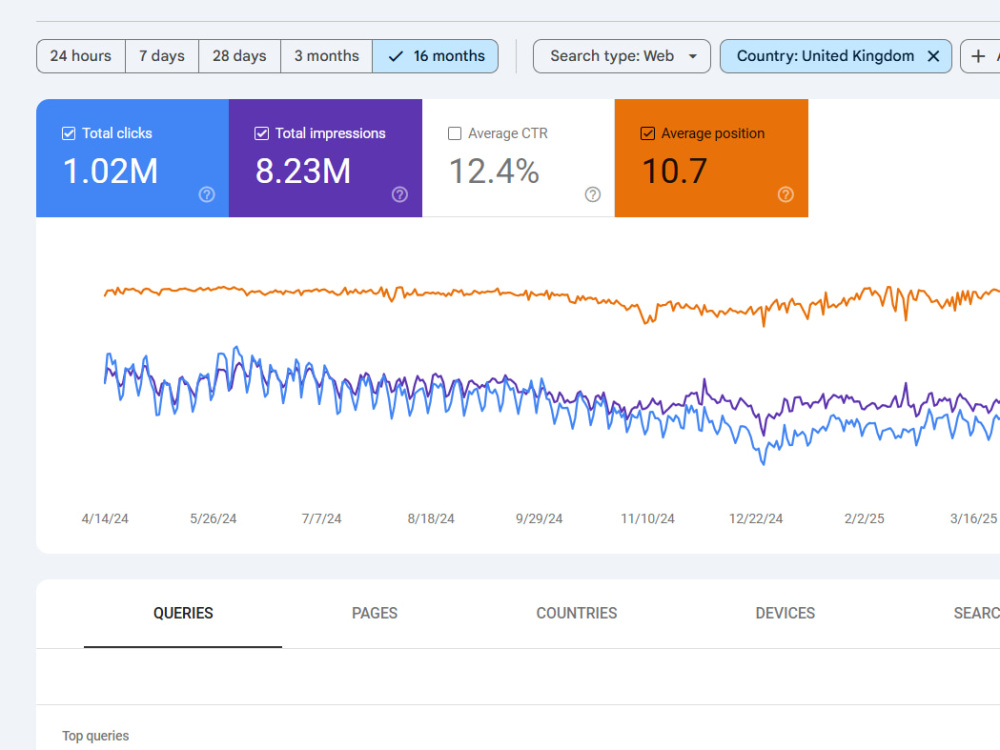Click the 8/18/24 axis date label
Viewport: 1000px width, 750px height.
[431, 518]
